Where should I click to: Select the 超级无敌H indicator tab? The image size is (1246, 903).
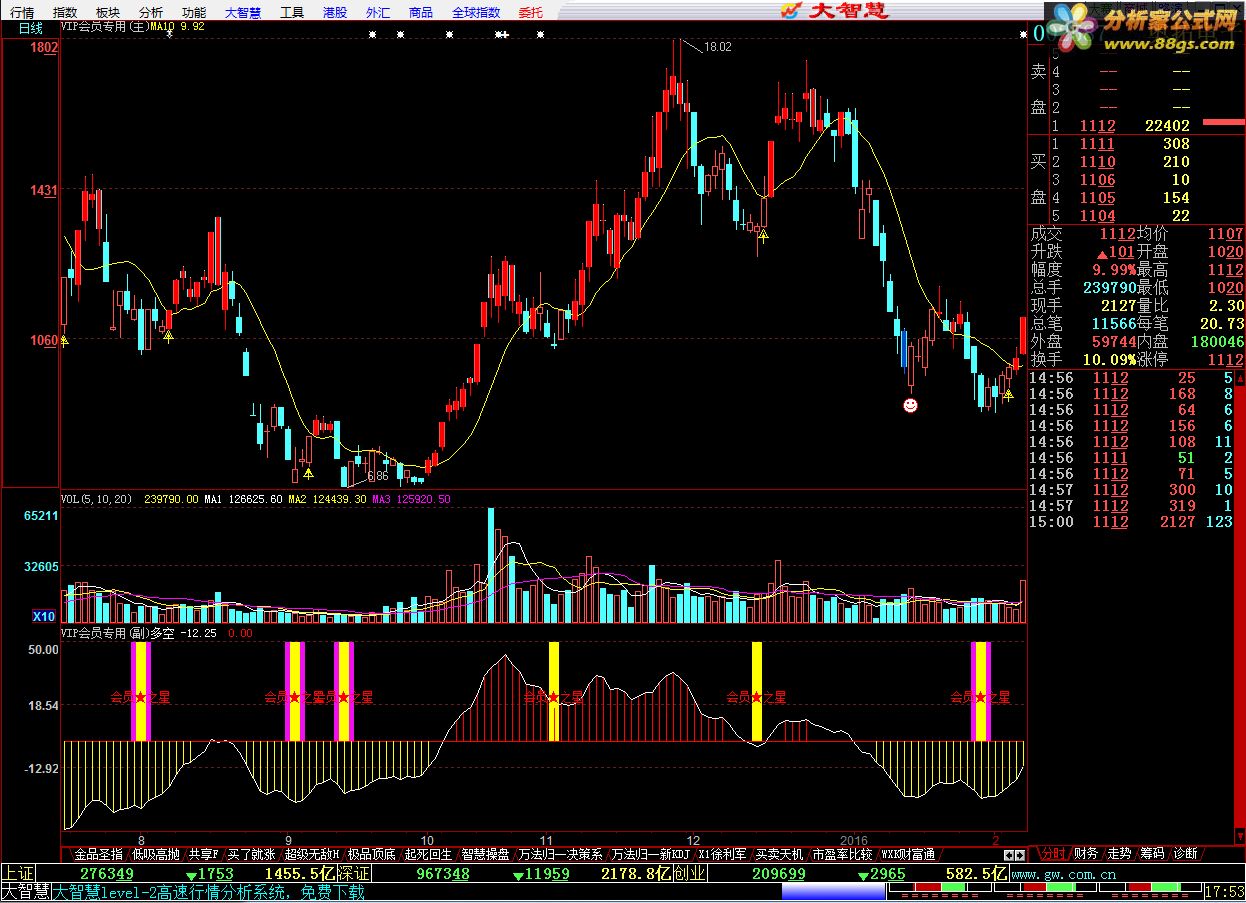(x=312, y=854)
